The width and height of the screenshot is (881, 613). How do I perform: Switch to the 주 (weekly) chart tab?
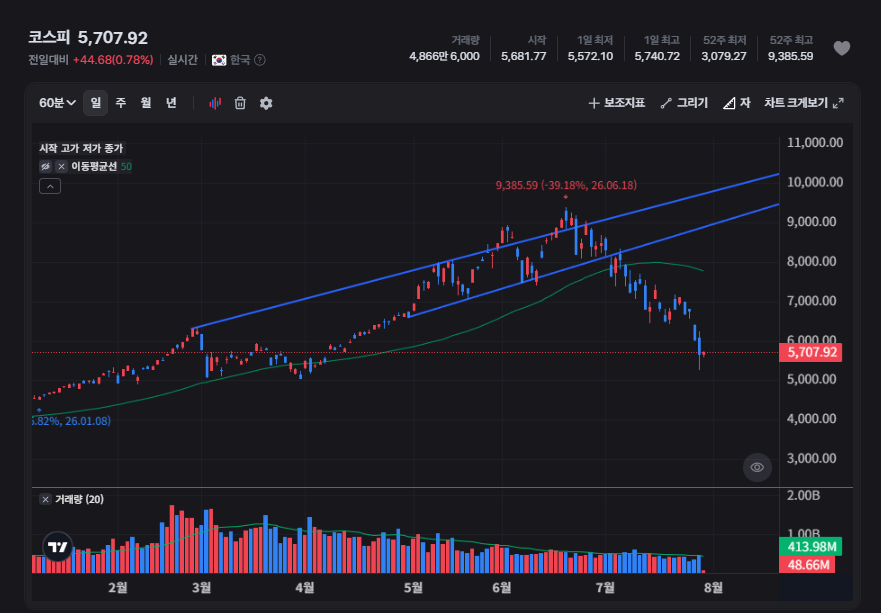[x=121, y=103]
